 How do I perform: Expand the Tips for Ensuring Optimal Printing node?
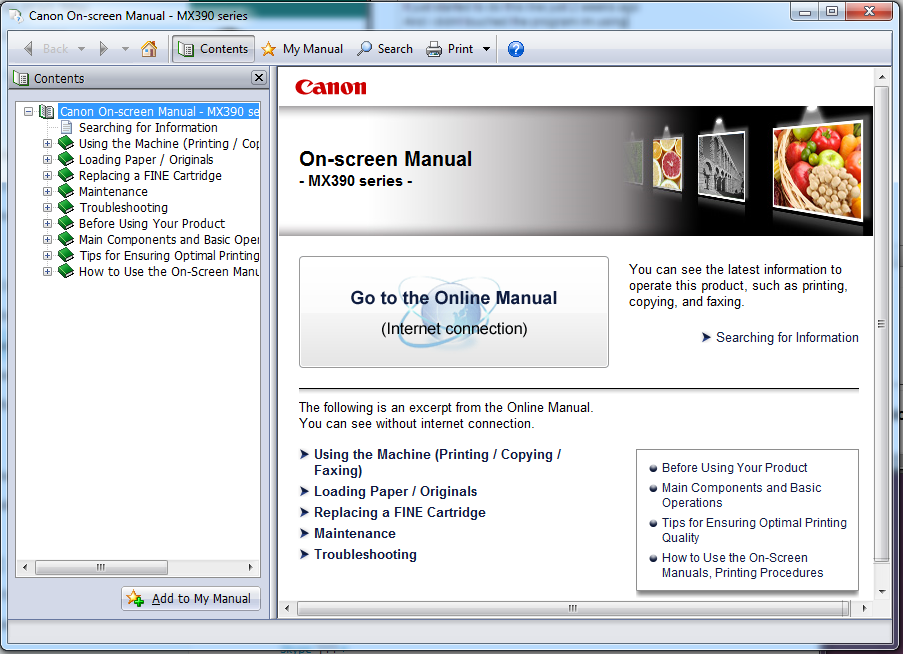48,255
